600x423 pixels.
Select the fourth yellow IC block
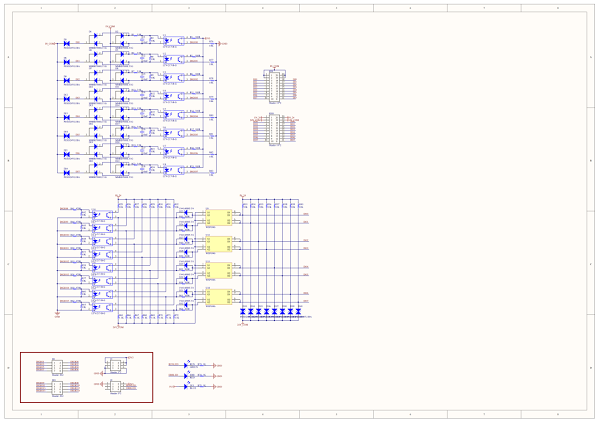[218, 297]
